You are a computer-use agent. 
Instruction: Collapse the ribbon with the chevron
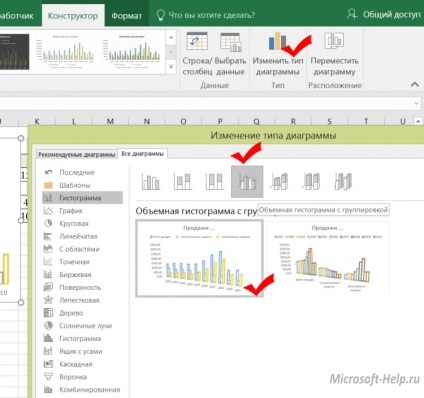coord(415,84)
